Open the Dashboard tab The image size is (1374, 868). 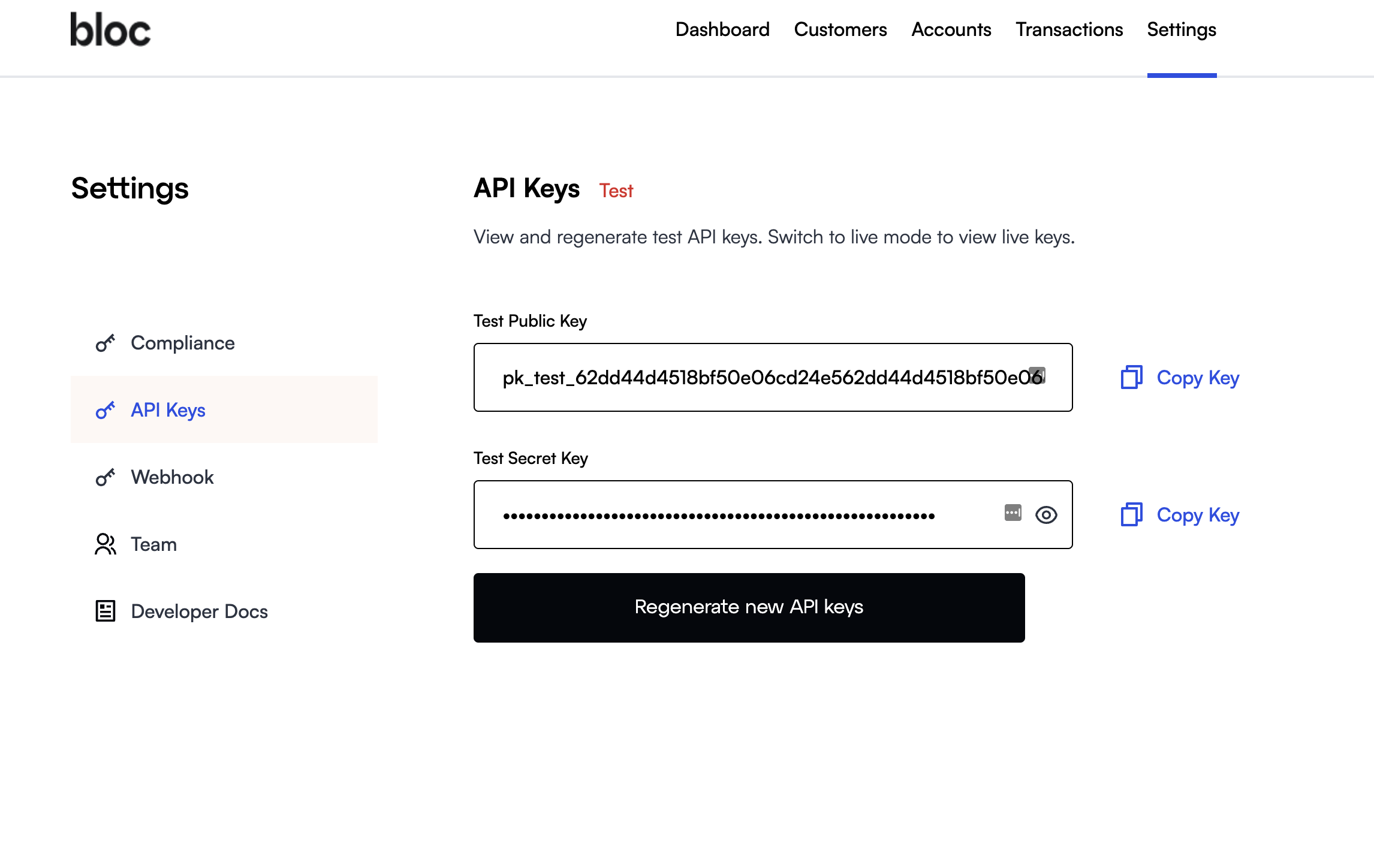722,29
